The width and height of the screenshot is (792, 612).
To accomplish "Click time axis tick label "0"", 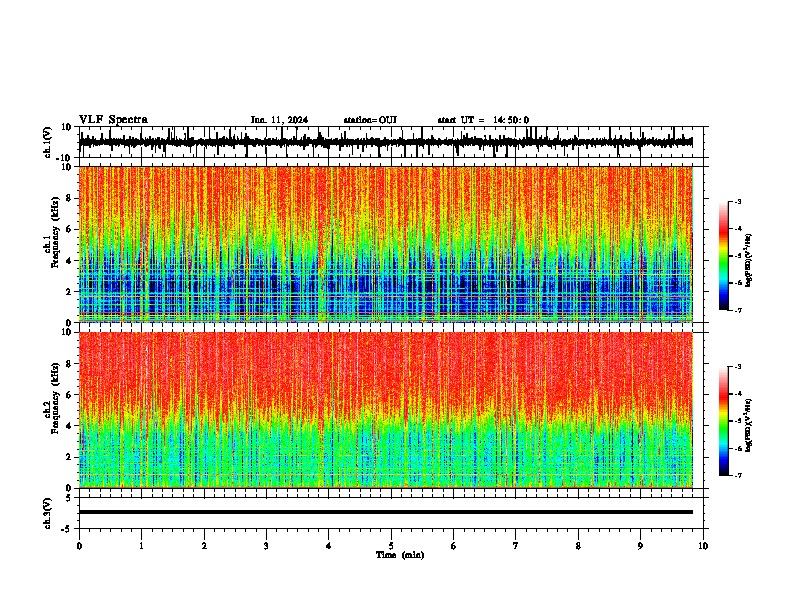I will (x=79, y=546).
